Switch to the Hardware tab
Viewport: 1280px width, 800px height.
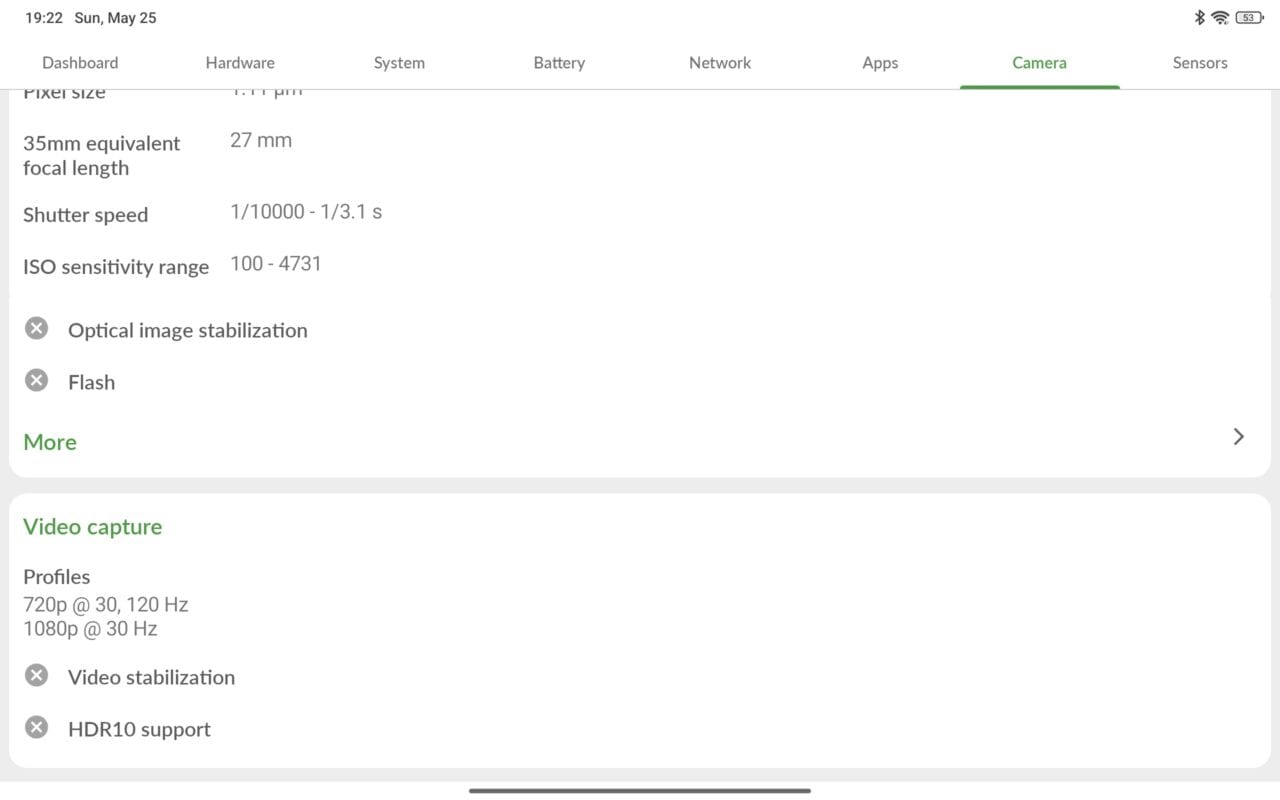pyautogui.click(x=240, y=62)
